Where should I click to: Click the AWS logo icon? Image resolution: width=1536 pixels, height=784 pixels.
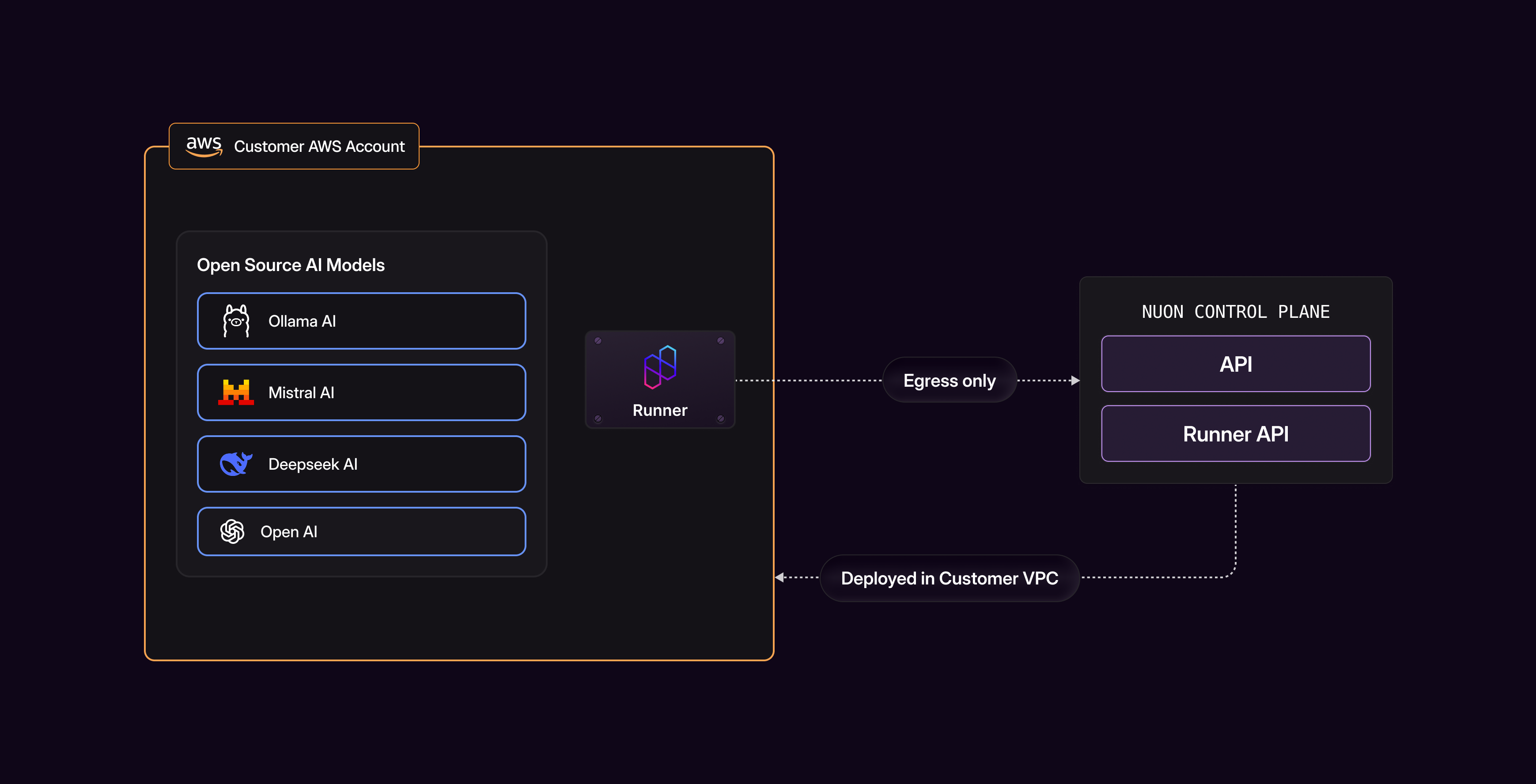pyautogui.click(x=204, y=146)
